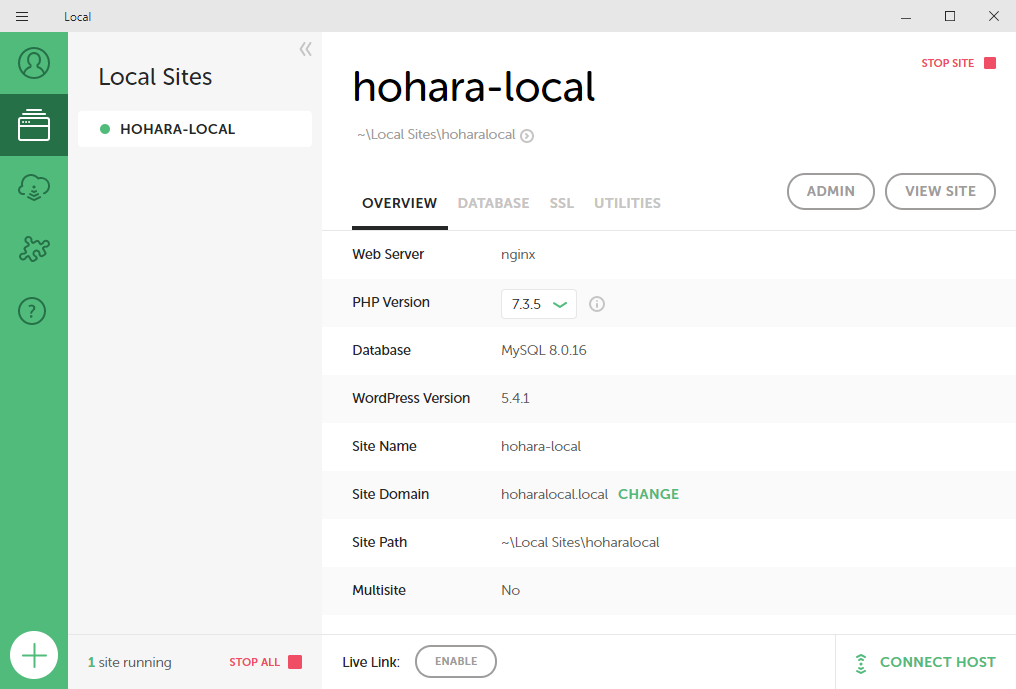Open the hamburger menu in title bar

[22, 16]
